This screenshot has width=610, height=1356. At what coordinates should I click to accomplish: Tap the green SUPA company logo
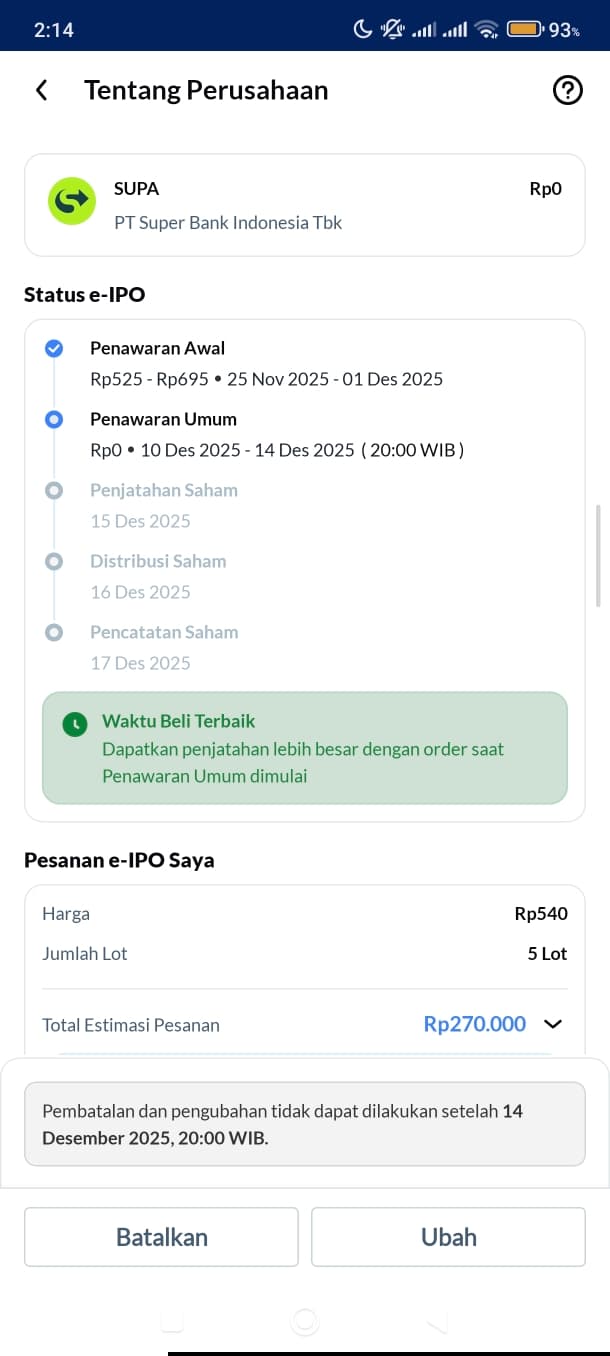73,201
